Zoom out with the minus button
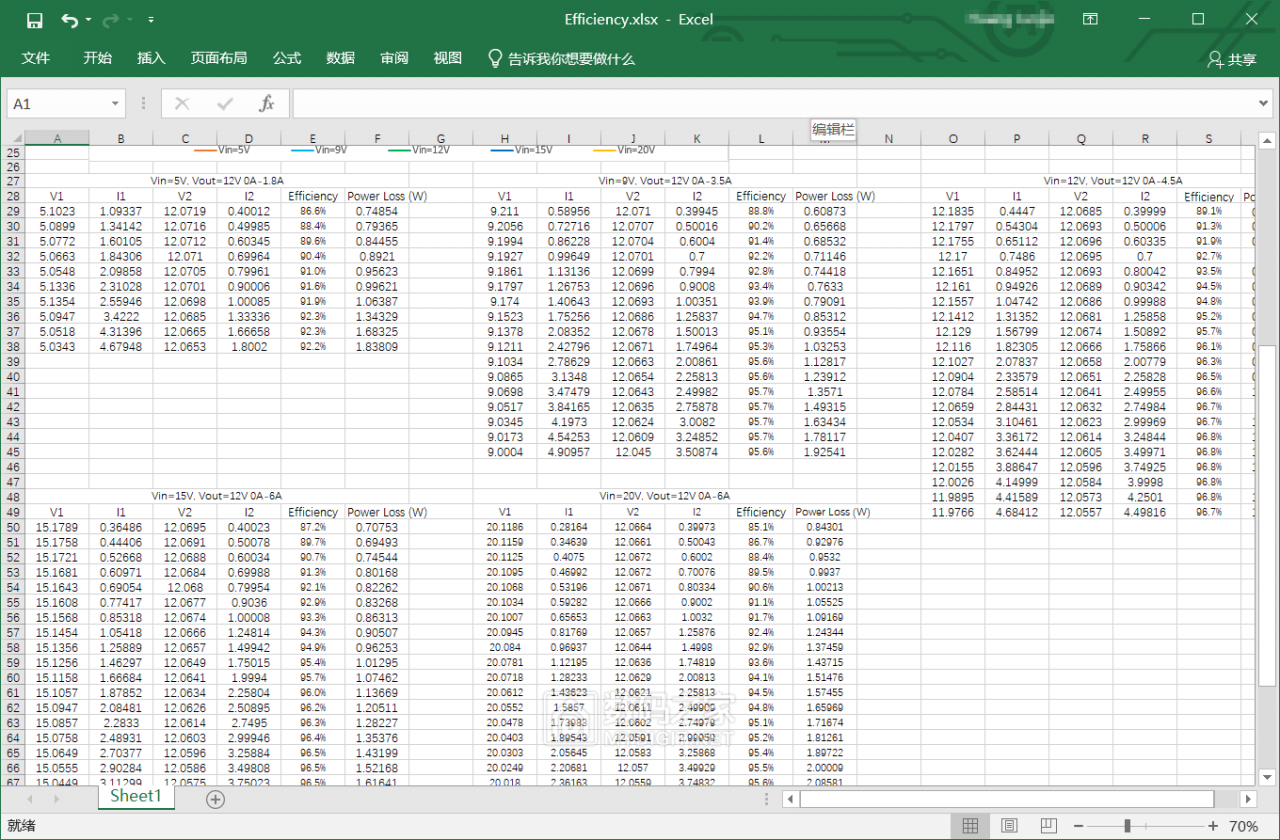 pyautogui.click(x=1078, y=826)
